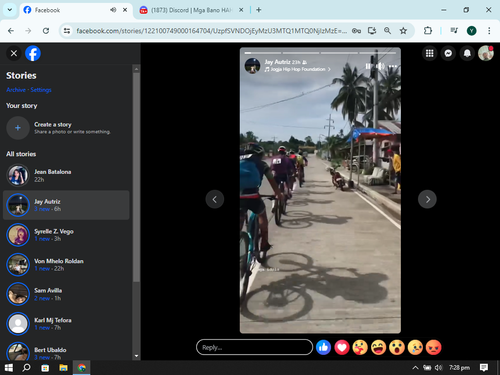React to the story with Care emoji

360,348
